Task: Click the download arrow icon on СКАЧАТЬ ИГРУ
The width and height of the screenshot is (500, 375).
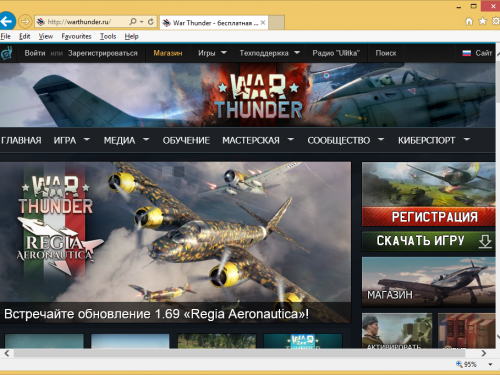Action: coord(485,241)
